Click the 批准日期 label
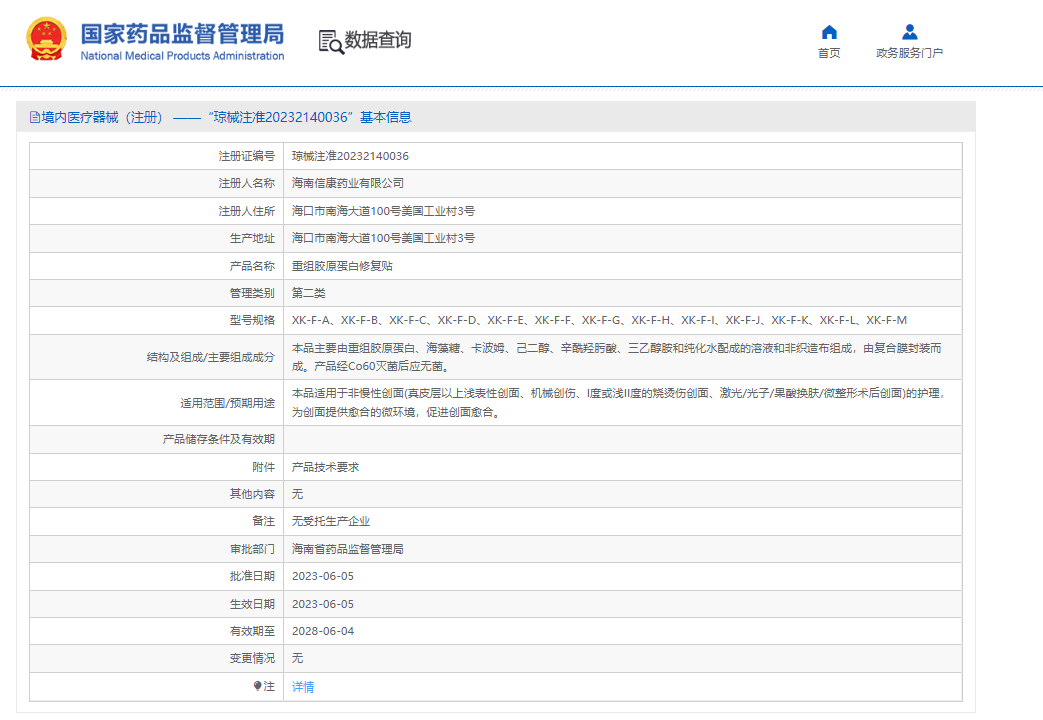The height and width of the screenshot is (720, 1043). [x=252, y=576]
